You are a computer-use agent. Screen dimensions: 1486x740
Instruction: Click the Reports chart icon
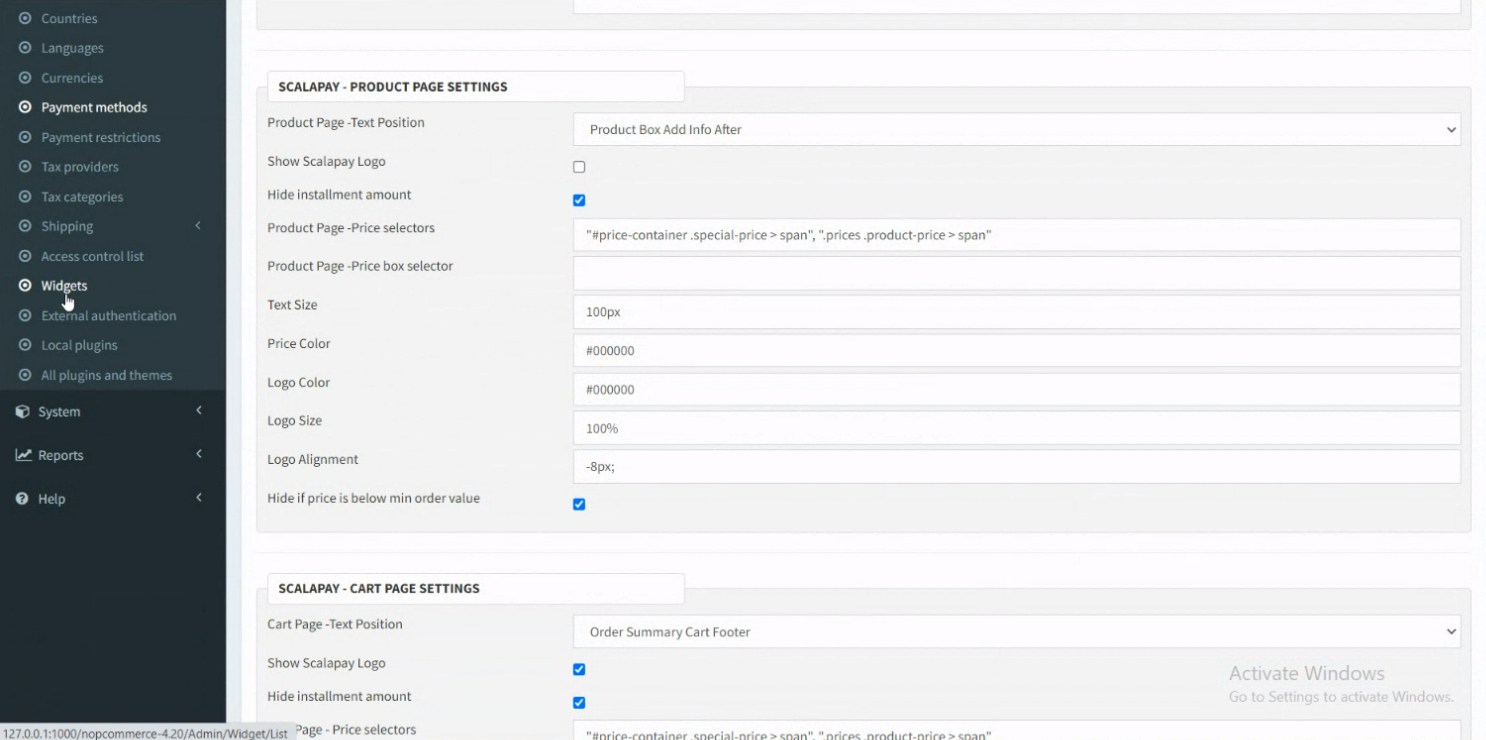pos(23,455)
